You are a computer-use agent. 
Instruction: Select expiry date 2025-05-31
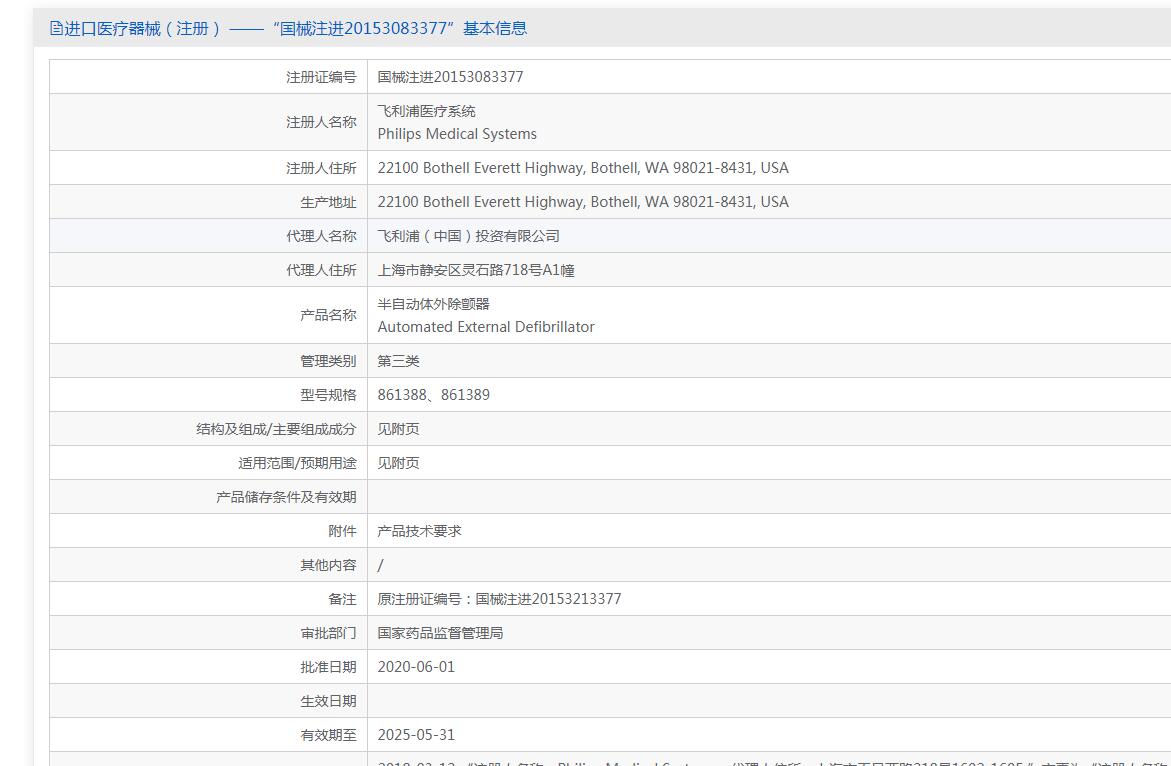point(416,735)
